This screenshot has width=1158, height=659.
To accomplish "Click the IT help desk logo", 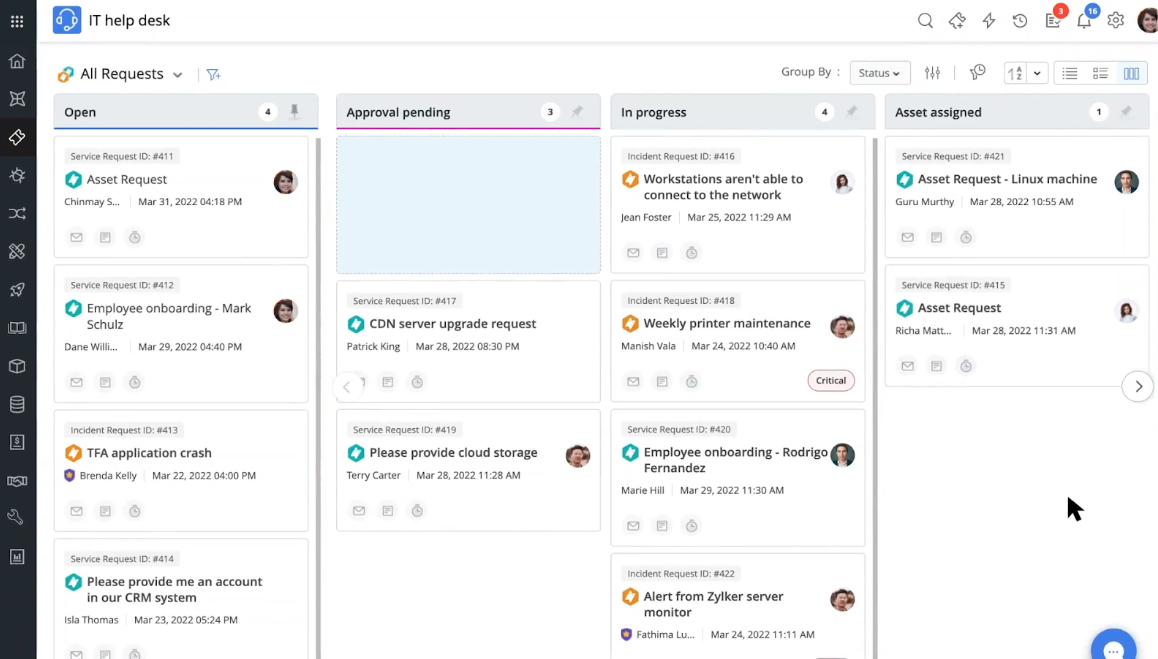I will click(66, 20).
